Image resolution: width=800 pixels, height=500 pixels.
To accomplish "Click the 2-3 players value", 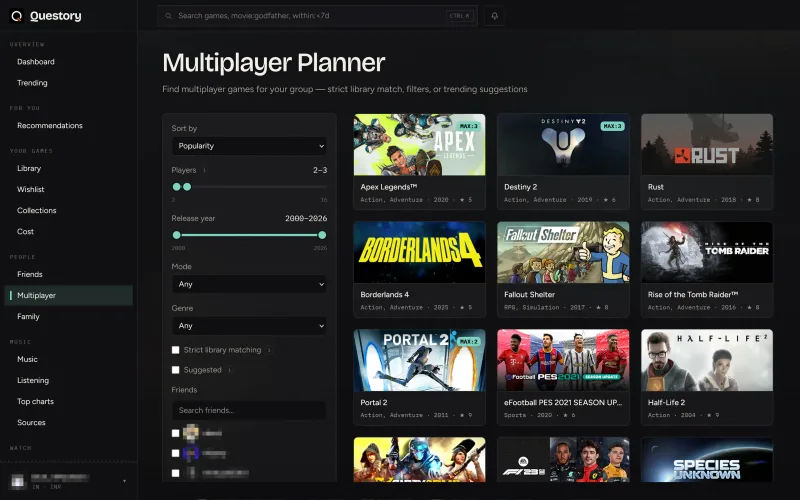I will click(x=320, y=170).
